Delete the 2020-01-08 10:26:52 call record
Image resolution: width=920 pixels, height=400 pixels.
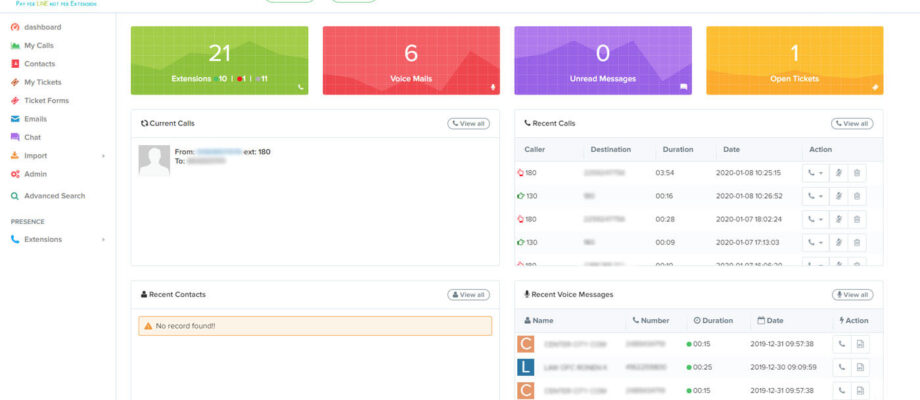pyautogui.click(x=857, y=196)
